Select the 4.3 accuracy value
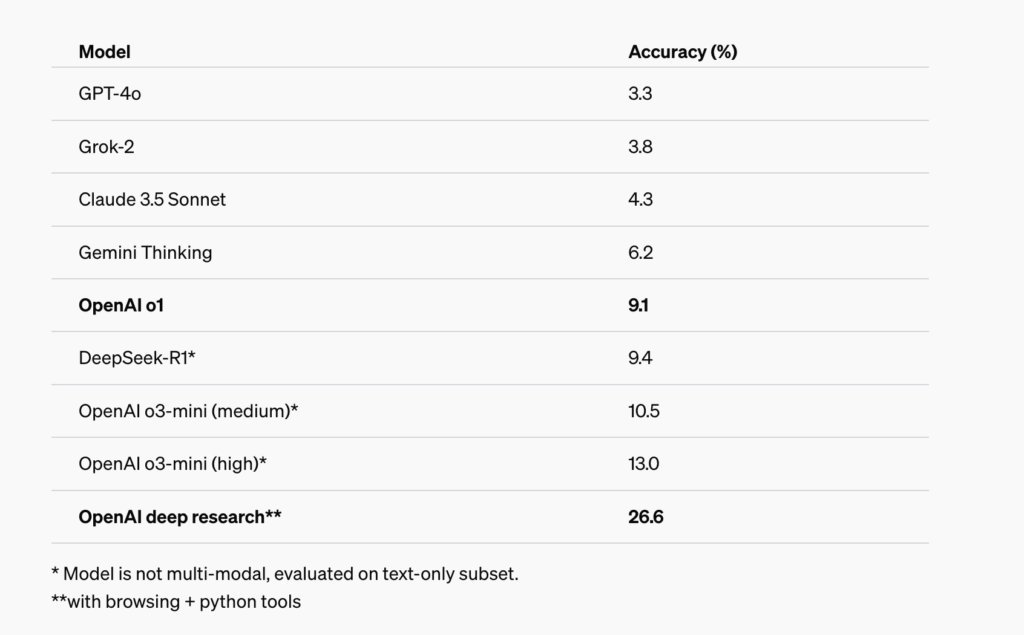Screen dimensions: 1024x635 640,200
